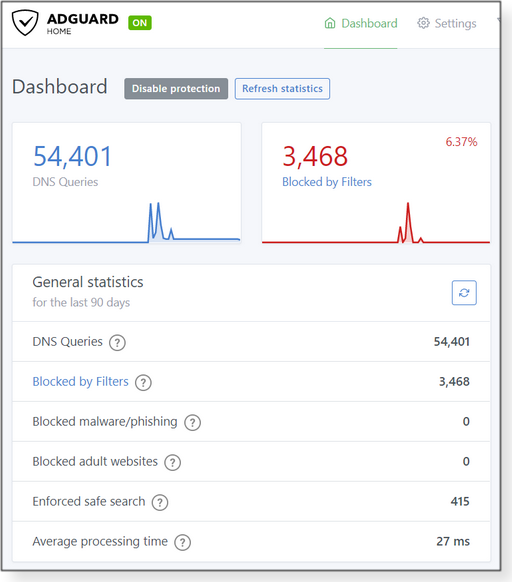Click the Average processing time label
This screenshot has width=512, height=582.
tap(100, 542)
